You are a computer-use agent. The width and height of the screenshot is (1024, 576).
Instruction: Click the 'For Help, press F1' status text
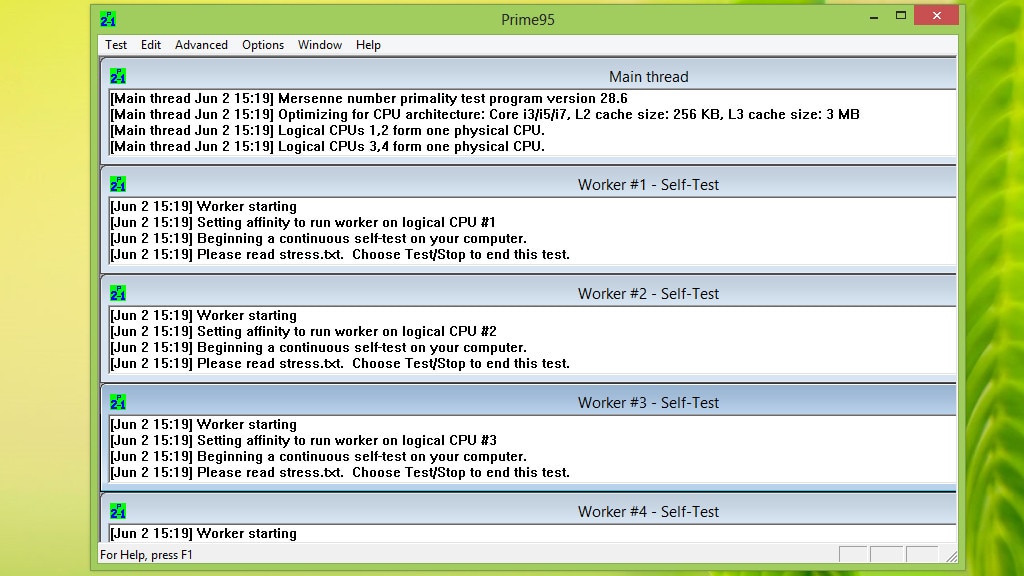(x=146, y=554)
